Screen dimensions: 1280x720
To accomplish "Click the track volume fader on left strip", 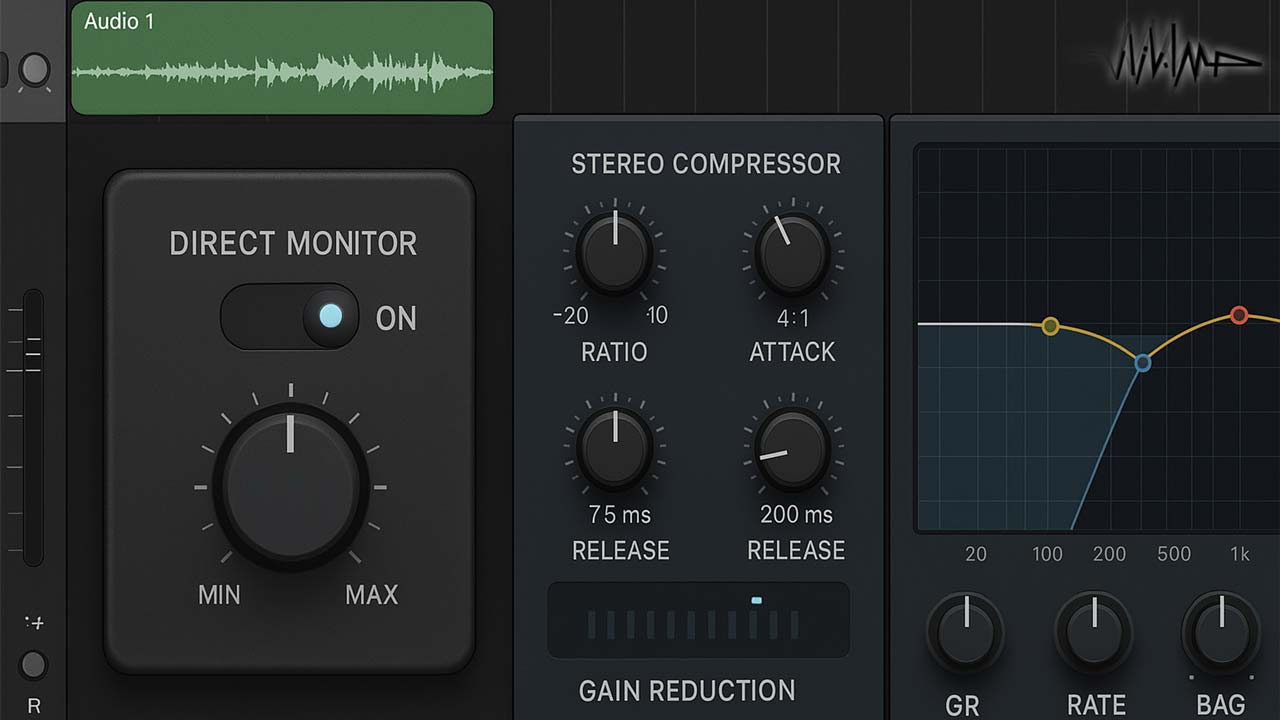I will coord(33,428).
